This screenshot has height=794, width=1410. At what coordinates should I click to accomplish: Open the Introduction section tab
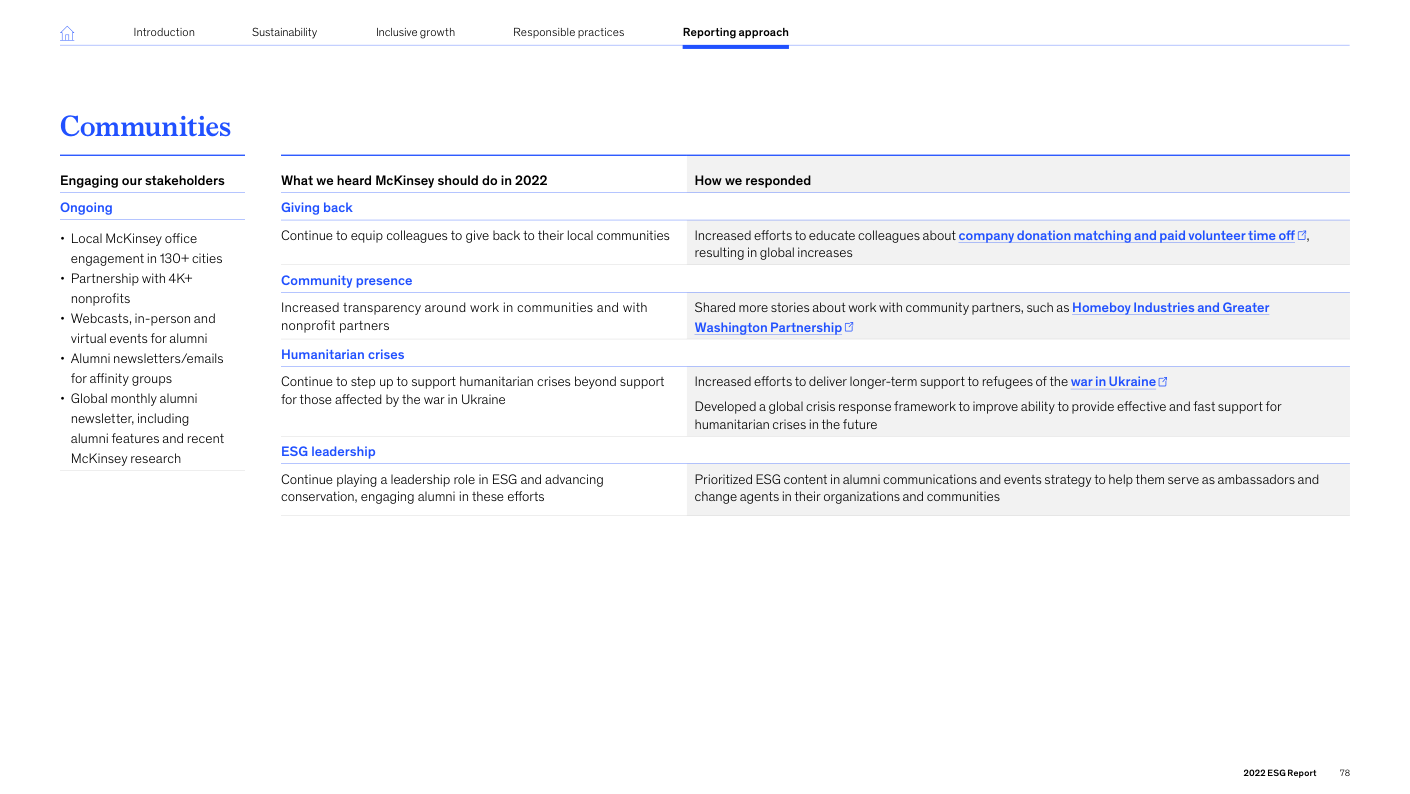(164, 32)
